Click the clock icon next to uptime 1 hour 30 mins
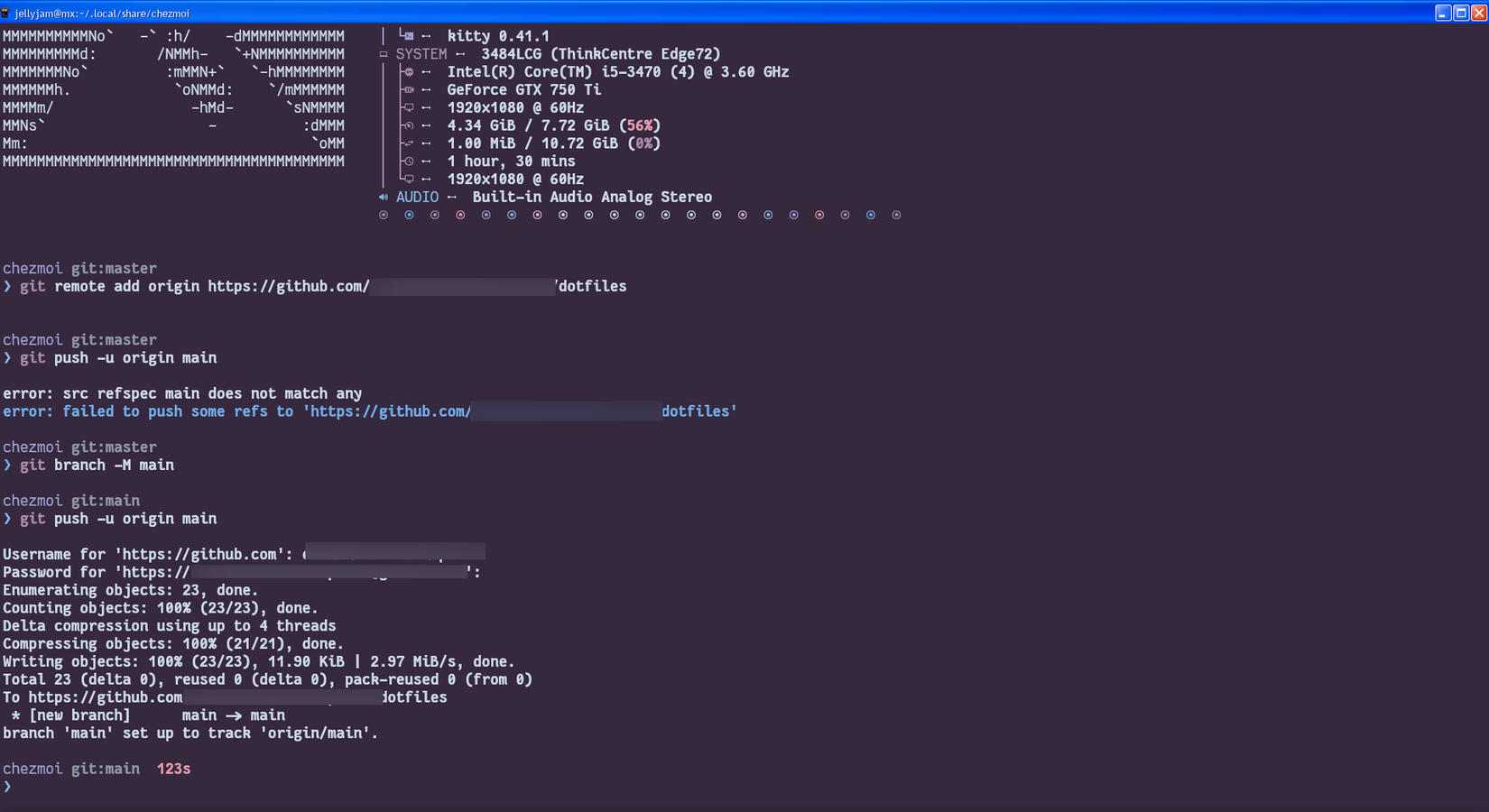This screenshot has height=812, width=1489. click(409, 161)
